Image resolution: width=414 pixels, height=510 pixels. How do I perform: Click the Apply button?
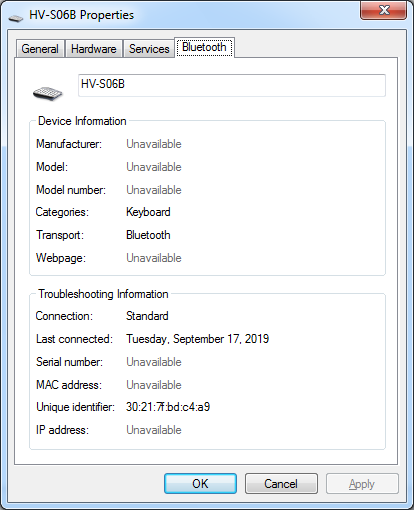[x=362, y=483]
